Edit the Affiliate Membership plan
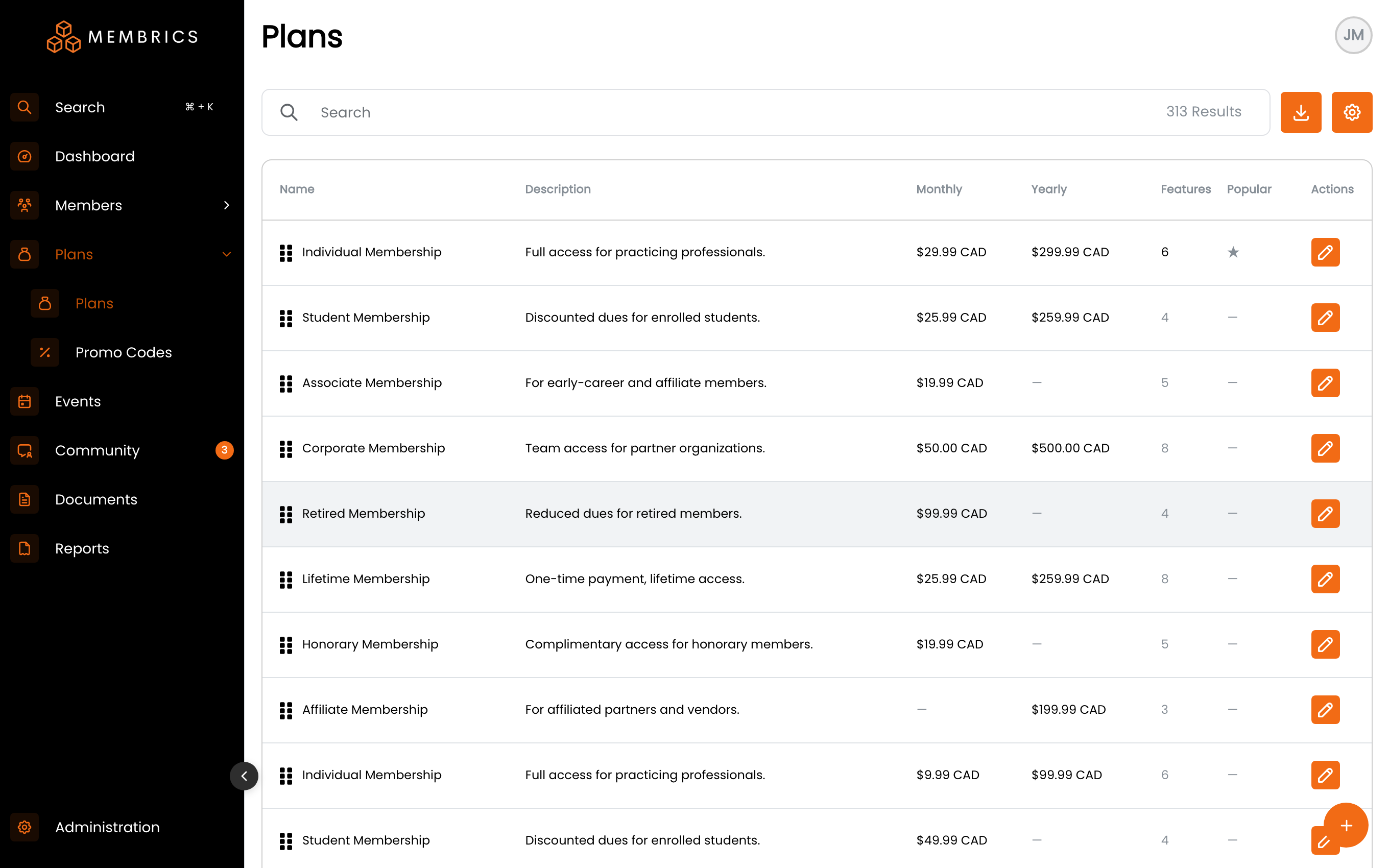The height and width of the screenshot is (868, 1389). (x=1325, y=710)
